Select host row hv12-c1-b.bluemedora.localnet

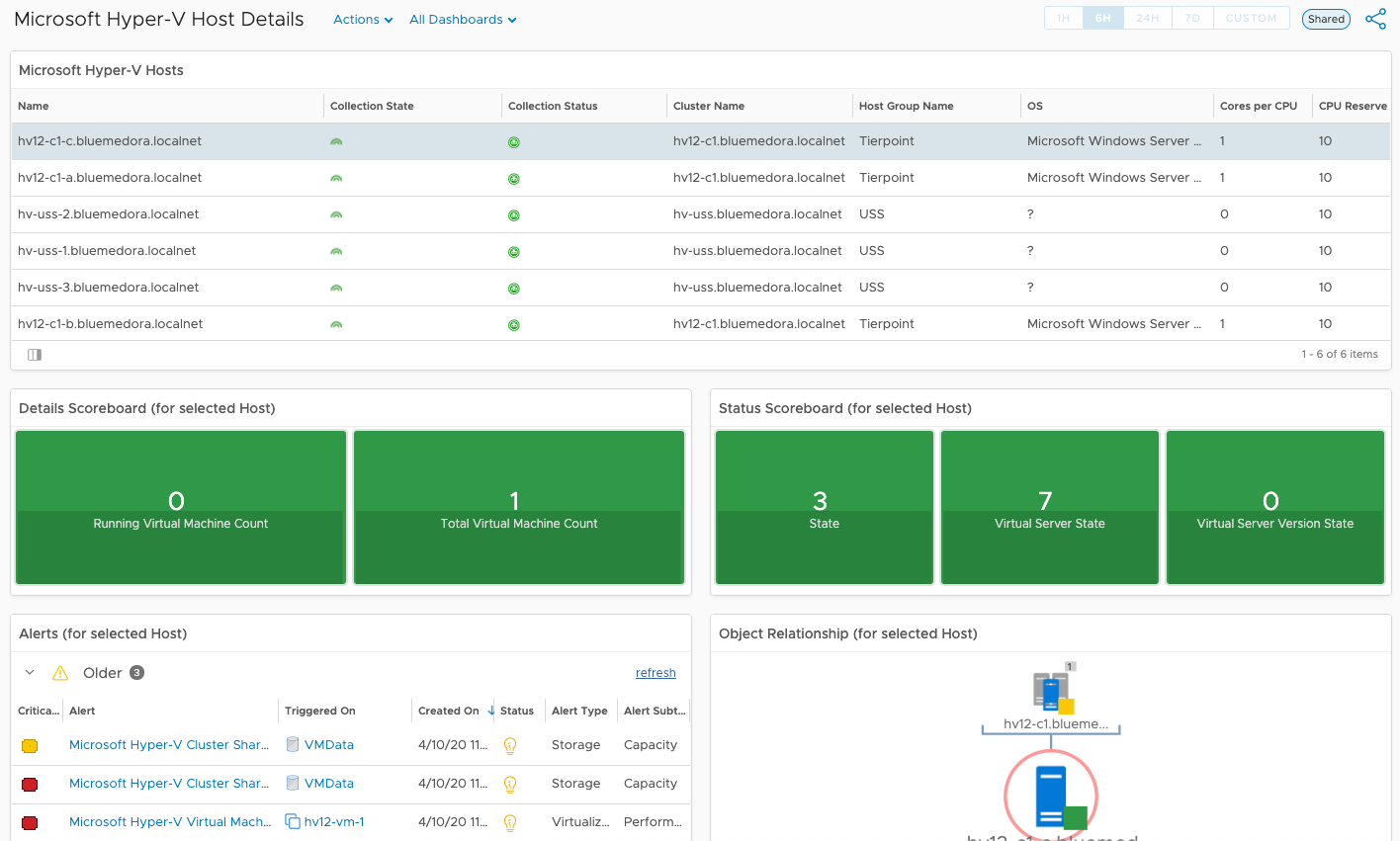pyautogui.click(x=701, y=324)
